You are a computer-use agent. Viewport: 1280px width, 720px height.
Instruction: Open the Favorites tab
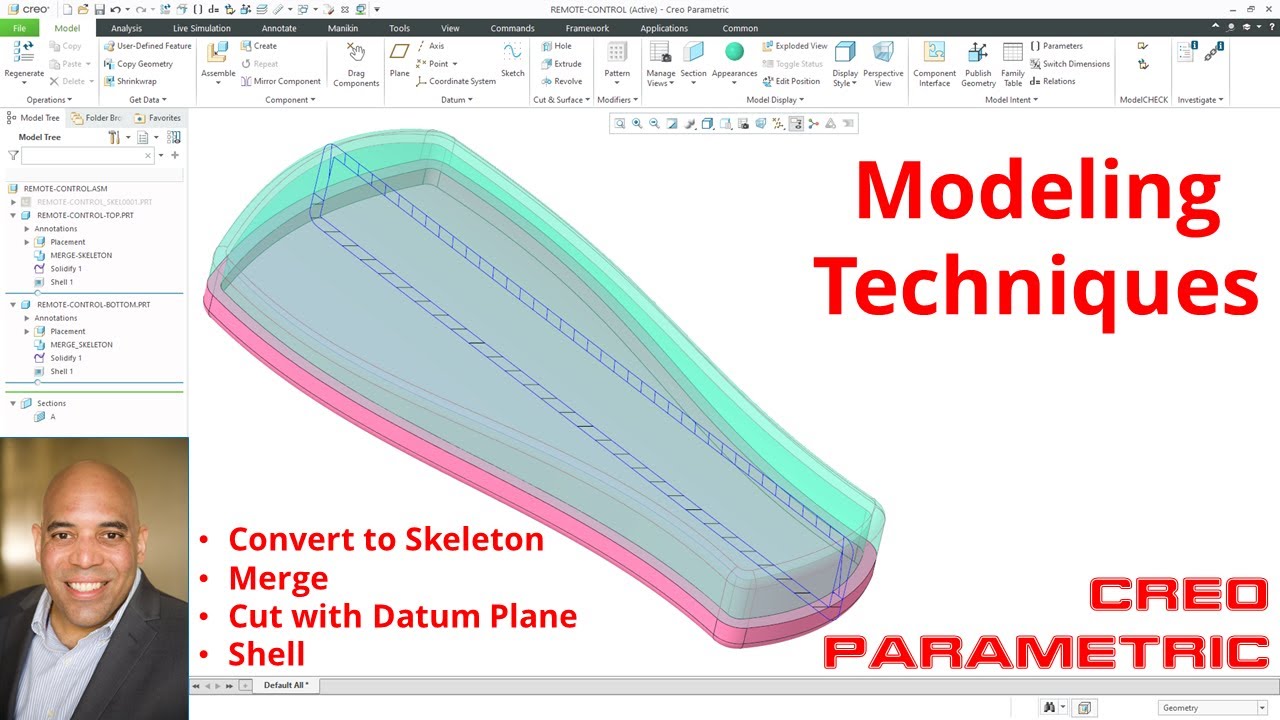[158, 118]
